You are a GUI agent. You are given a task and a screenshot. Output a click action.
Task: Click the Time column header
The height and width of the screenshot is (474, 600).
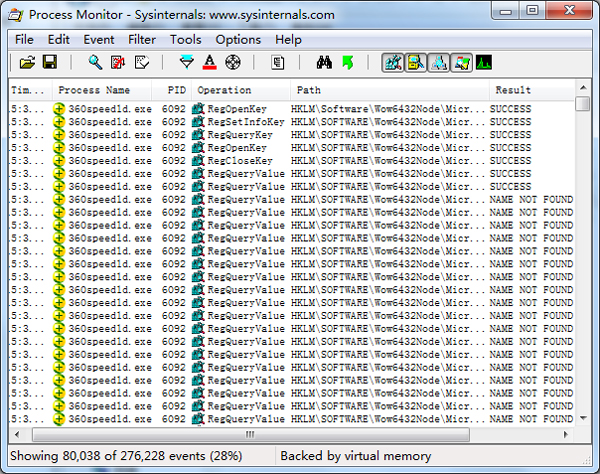tap(30, 90)
